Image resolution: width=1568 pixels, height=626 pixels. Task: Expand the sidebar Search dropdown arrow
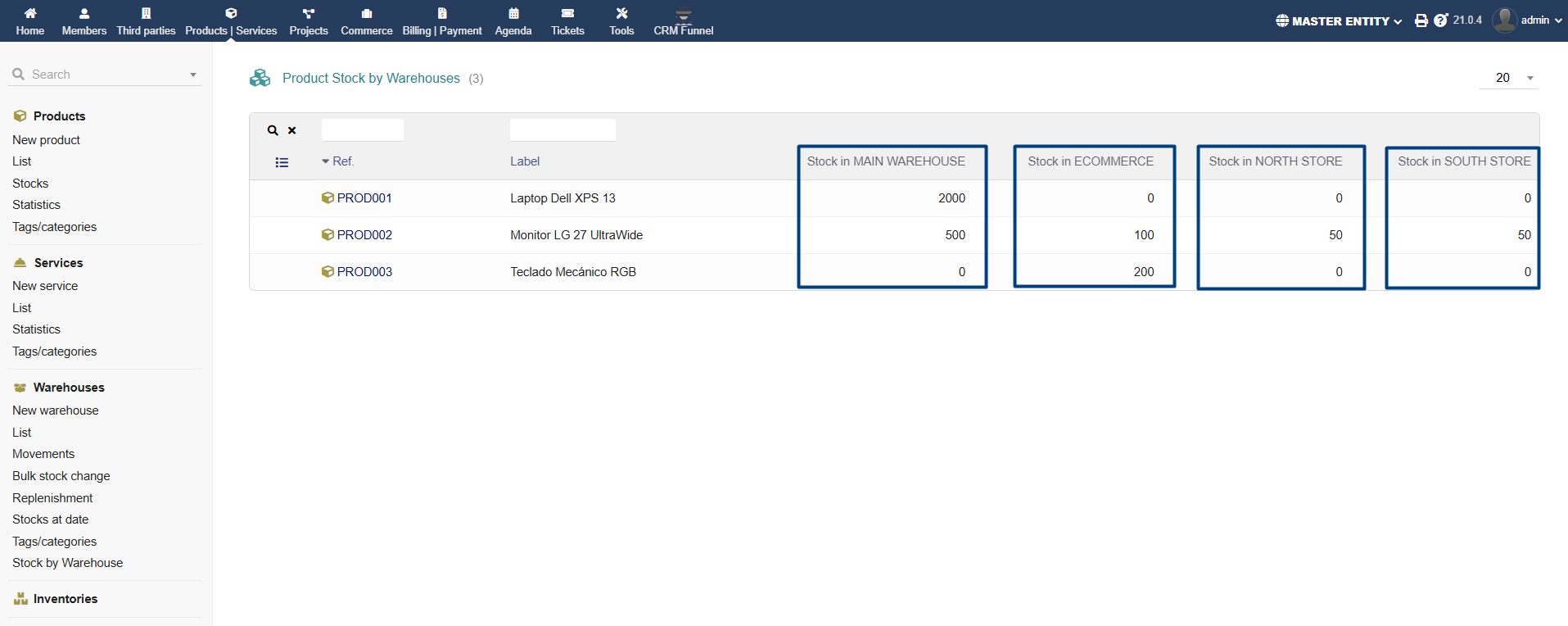[193, 75]
